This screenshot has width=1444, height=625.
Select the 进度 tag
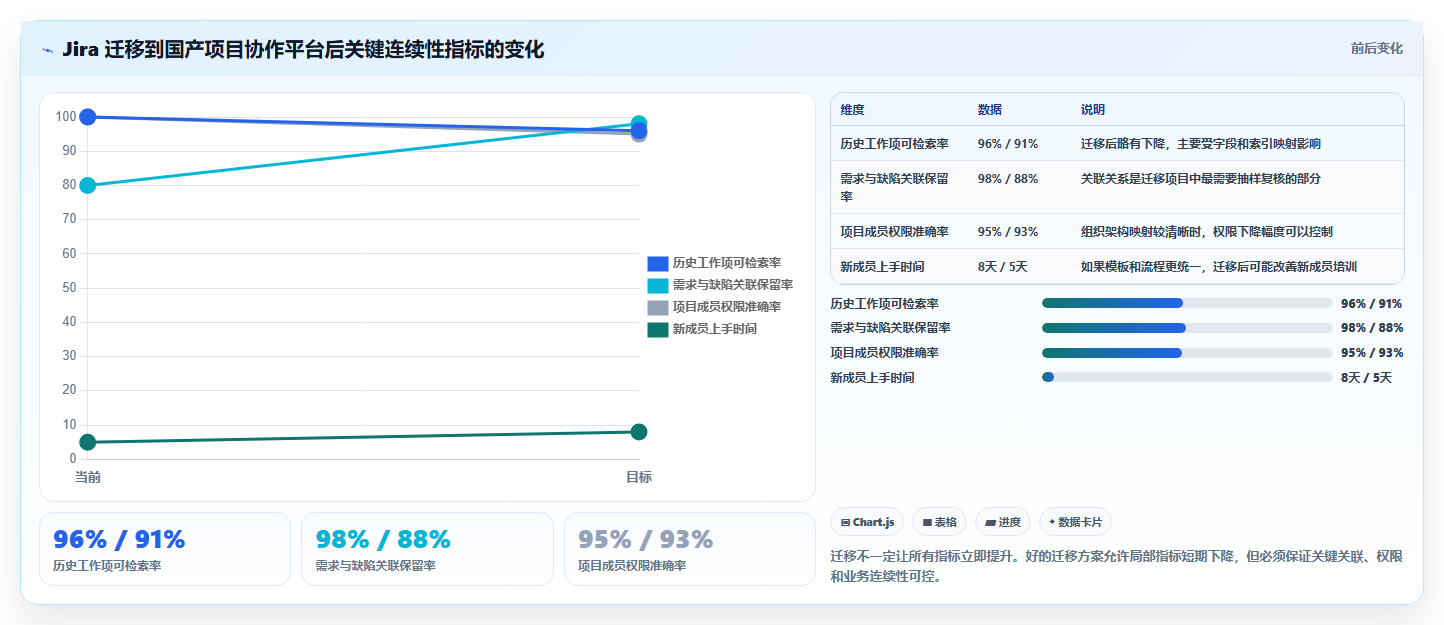pyautogui.click(x=1003, y=522)
